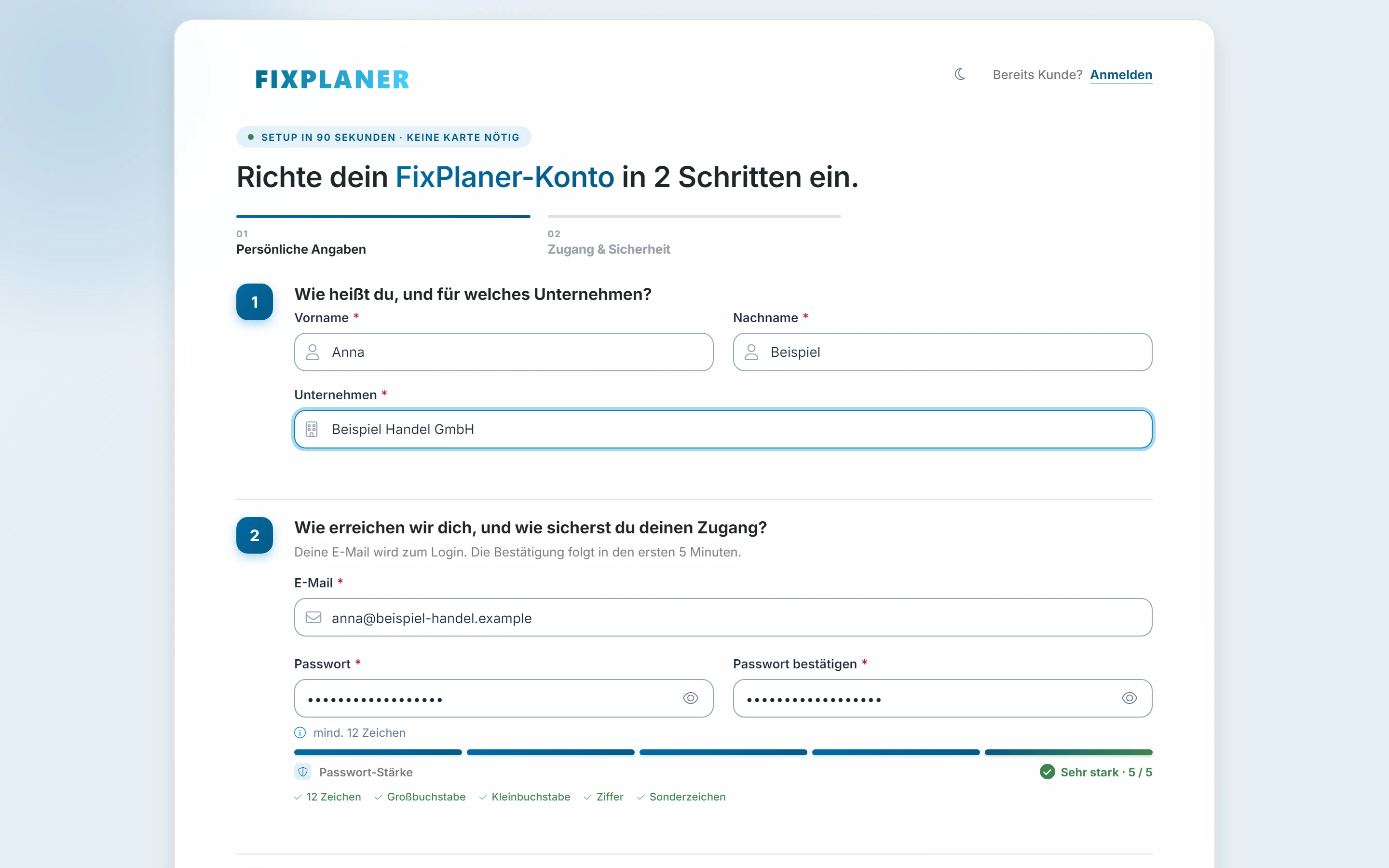1389x868 pixels.
Task: Click the mind. 12 Zeichen hint
Action: pos(359,732)
